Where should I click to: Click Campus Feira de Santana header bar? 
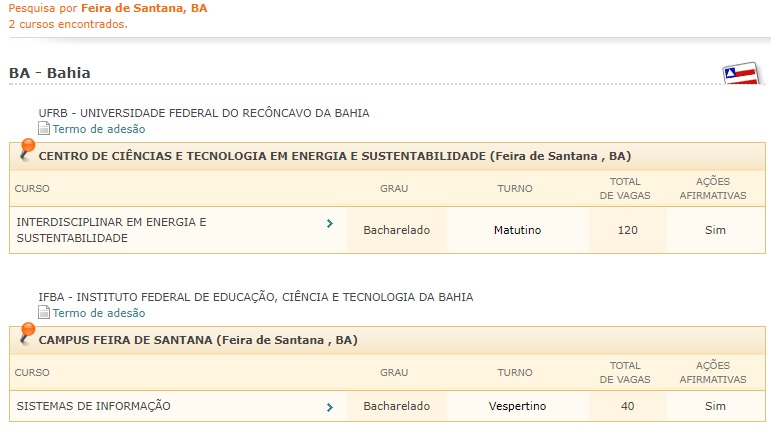(387, 340)
